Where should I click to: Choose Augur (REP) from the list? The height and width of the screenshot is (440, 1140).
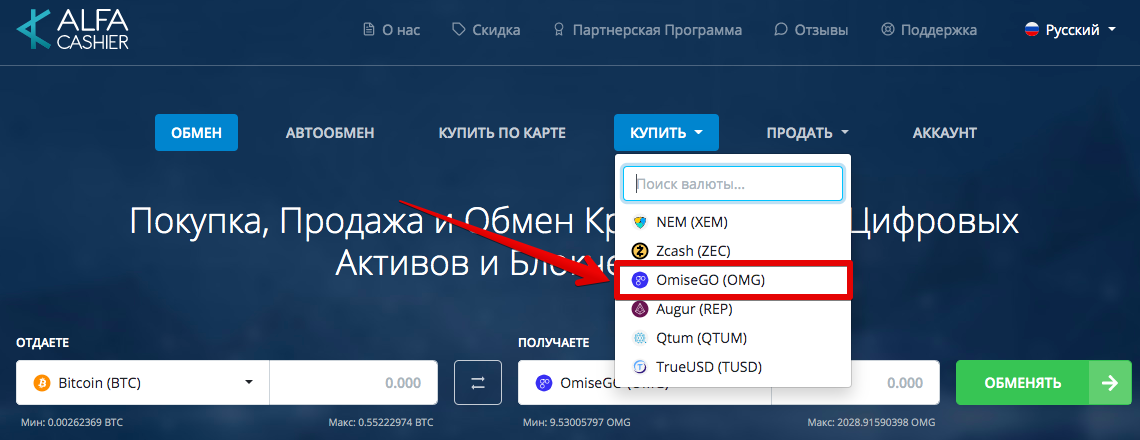pos(733,310)
